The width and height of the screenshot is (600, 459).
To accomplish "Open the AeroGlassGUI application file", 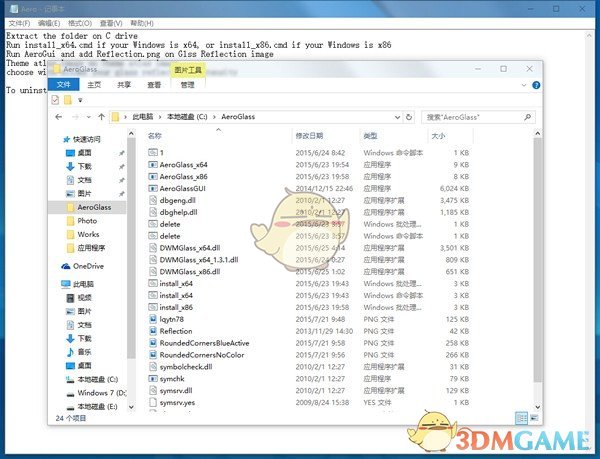I will point(183,189).
